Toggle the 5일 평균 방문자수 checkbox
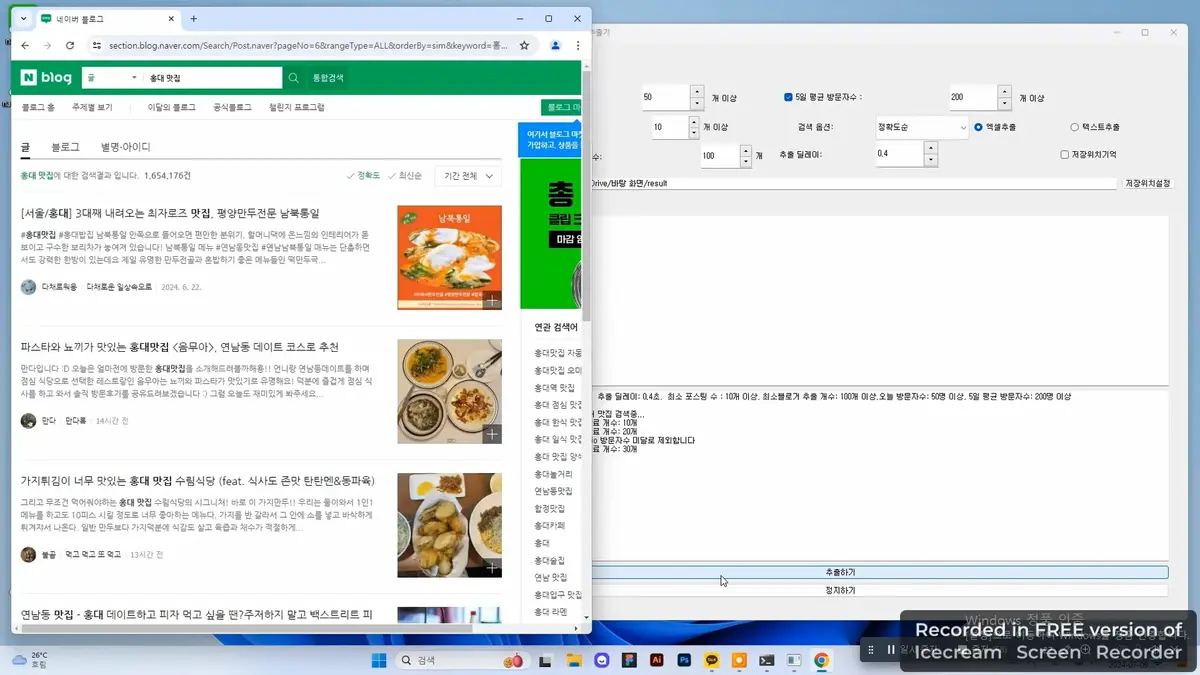 789,97
